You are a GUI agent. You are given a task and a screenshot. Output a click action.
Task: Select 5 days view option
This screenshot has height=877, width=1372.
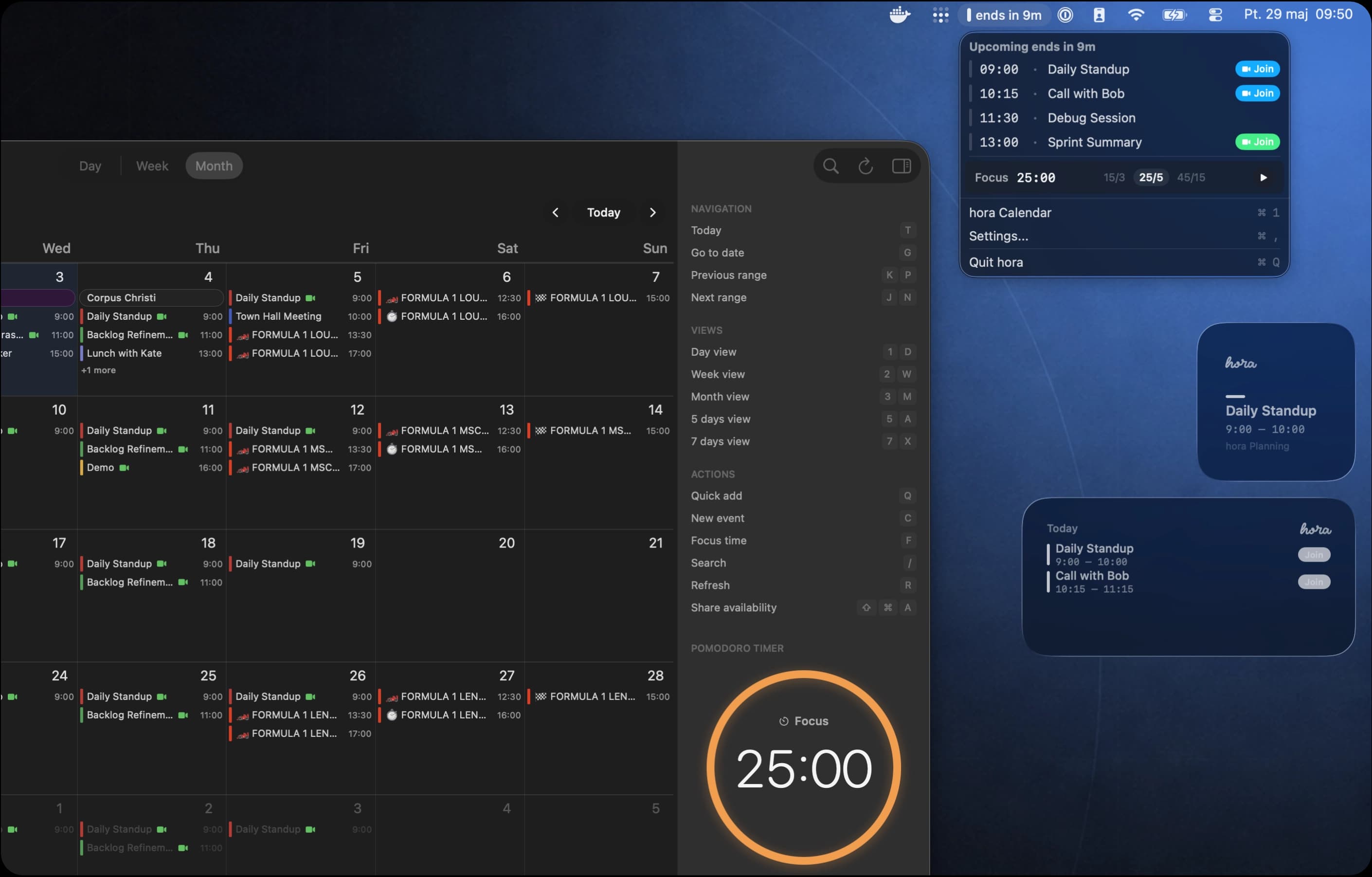click(x=803, y=419)
